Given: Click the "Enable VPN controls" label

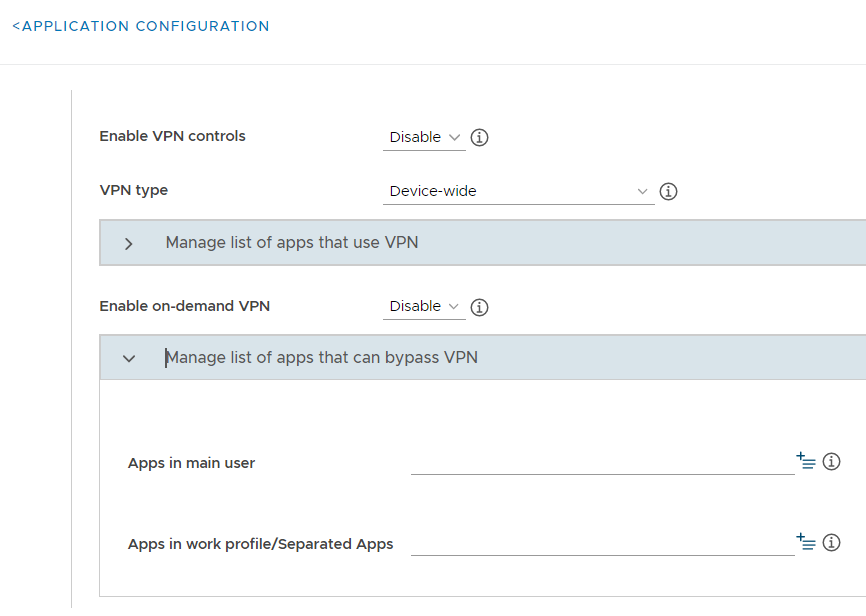Looking at the screenshot, I should 172,136.
